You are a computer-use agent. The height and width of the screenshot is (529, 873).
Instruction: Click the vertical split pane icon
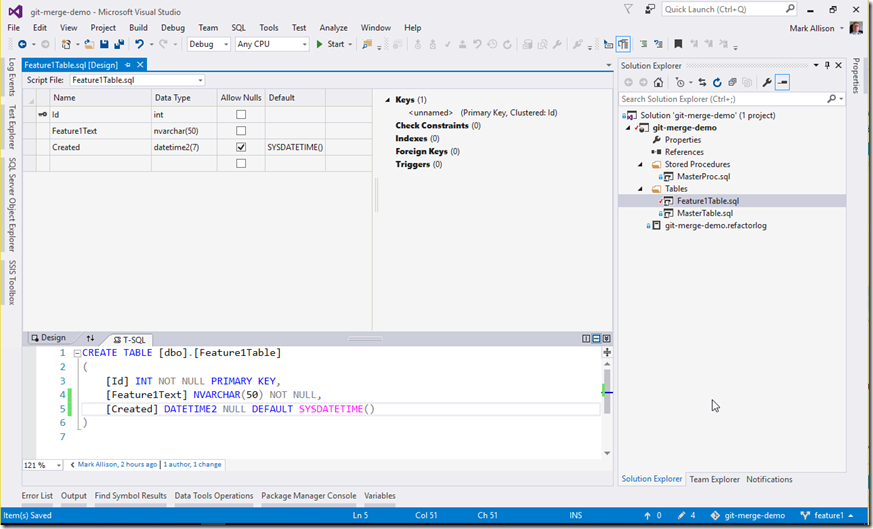pos(586,339)
